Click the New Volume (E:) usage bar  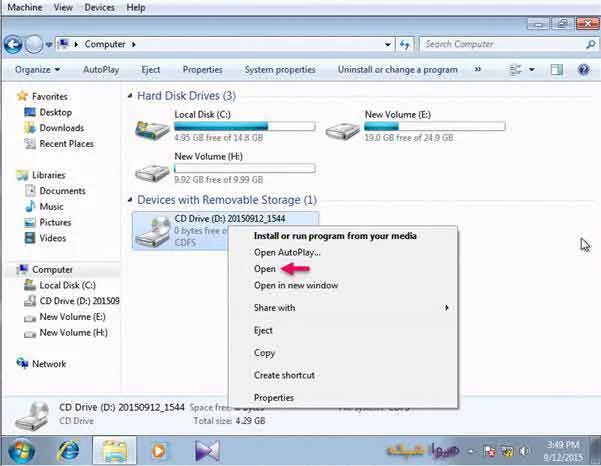(434, 126)
